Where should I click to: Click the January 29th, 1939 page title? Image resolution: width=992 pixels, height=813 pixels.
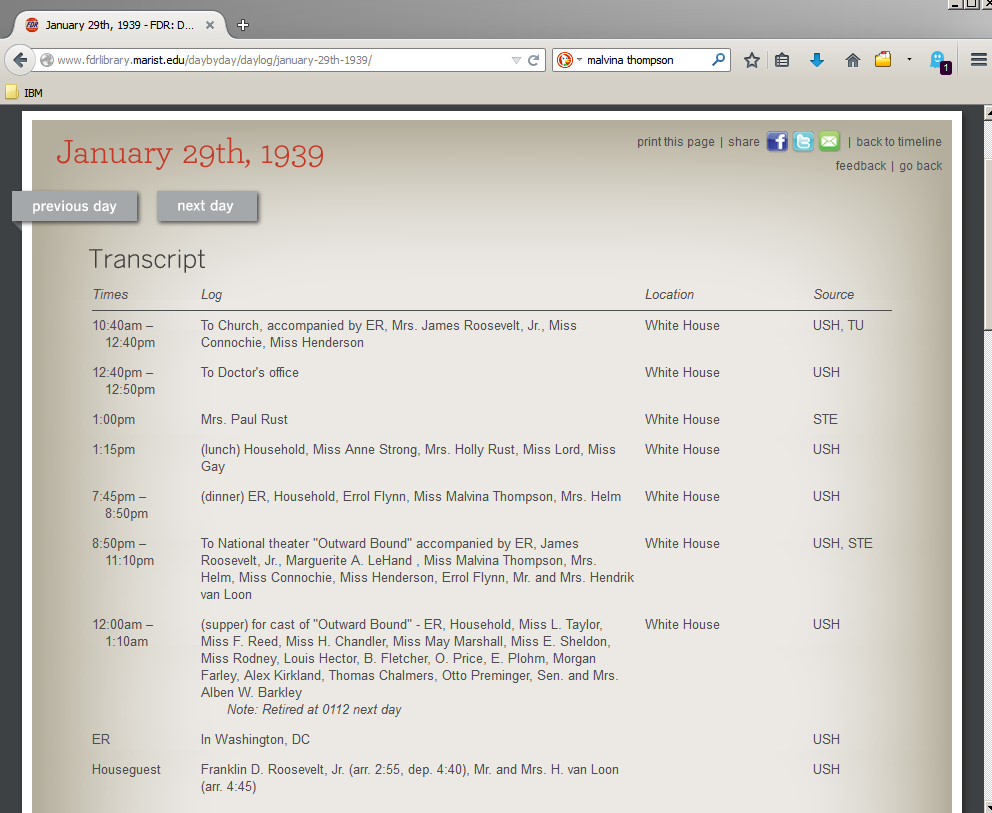190,153
